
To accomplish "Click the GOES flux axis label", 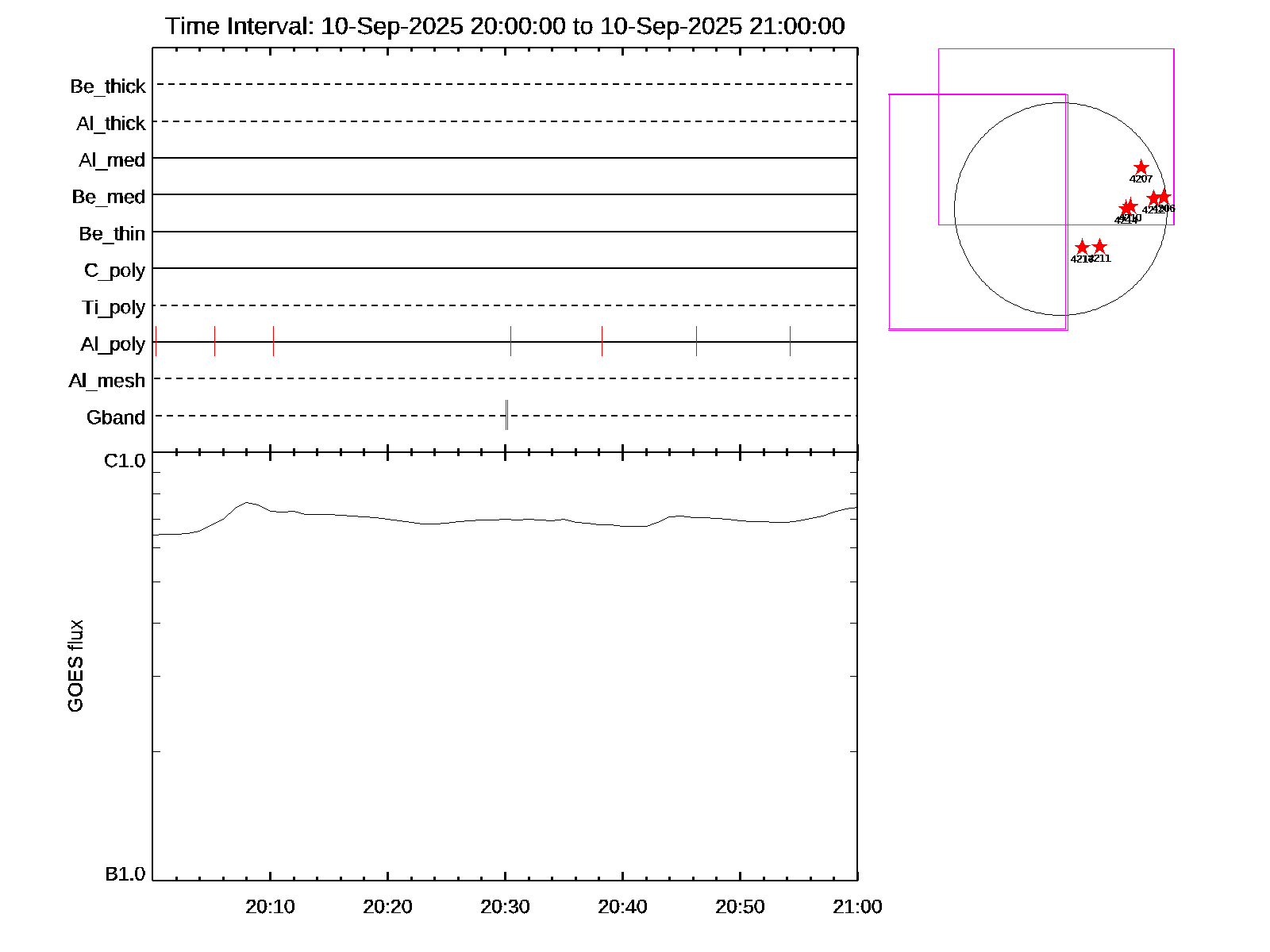I will coord(75,666).
